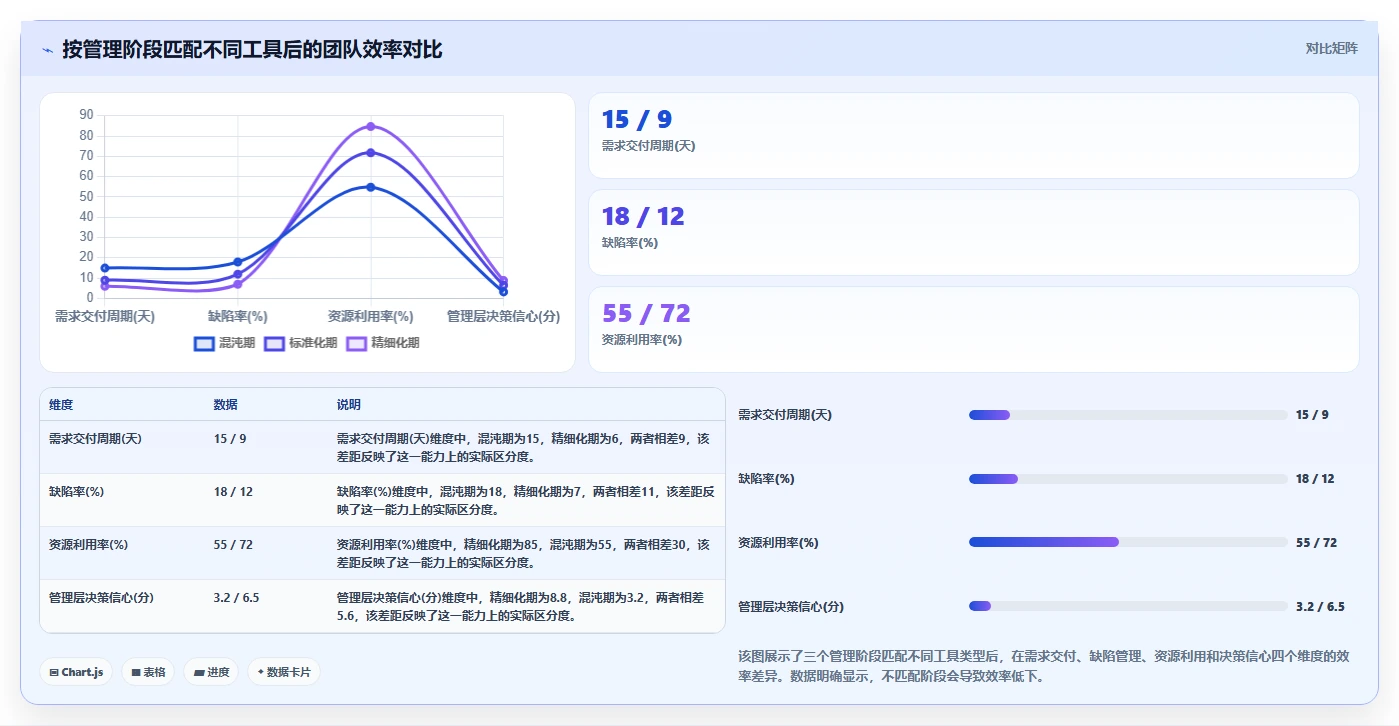Toggle the 混沌期 legend series

click(225, 343)
